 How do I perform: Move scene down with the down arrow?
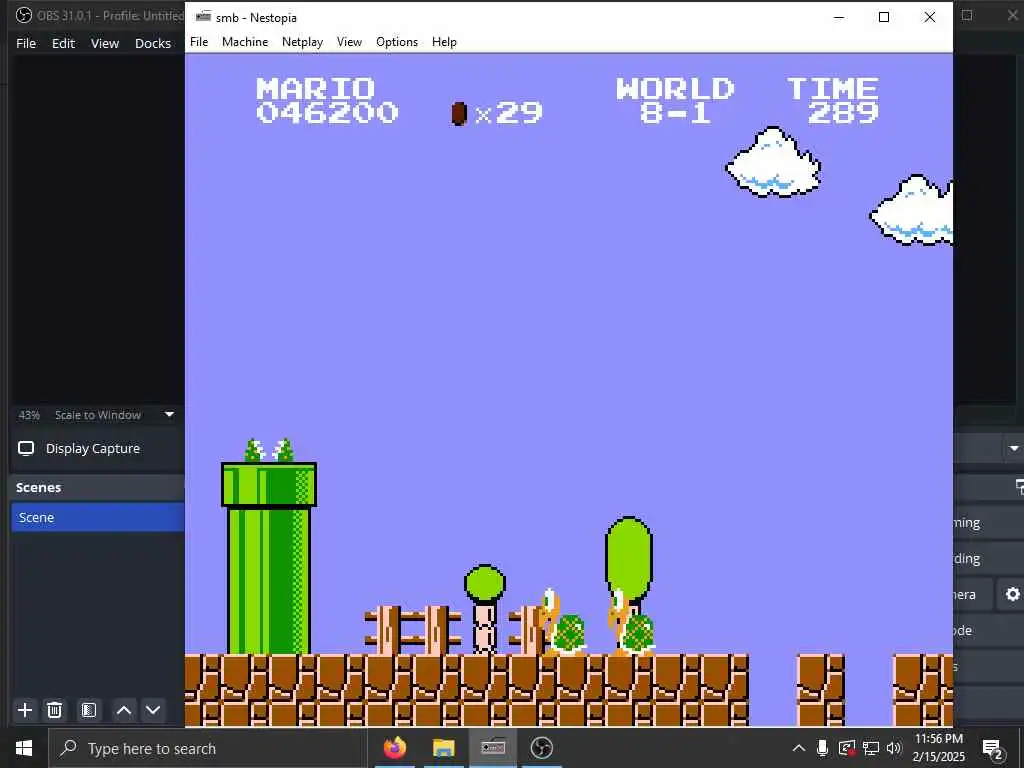tap(153, 710)
